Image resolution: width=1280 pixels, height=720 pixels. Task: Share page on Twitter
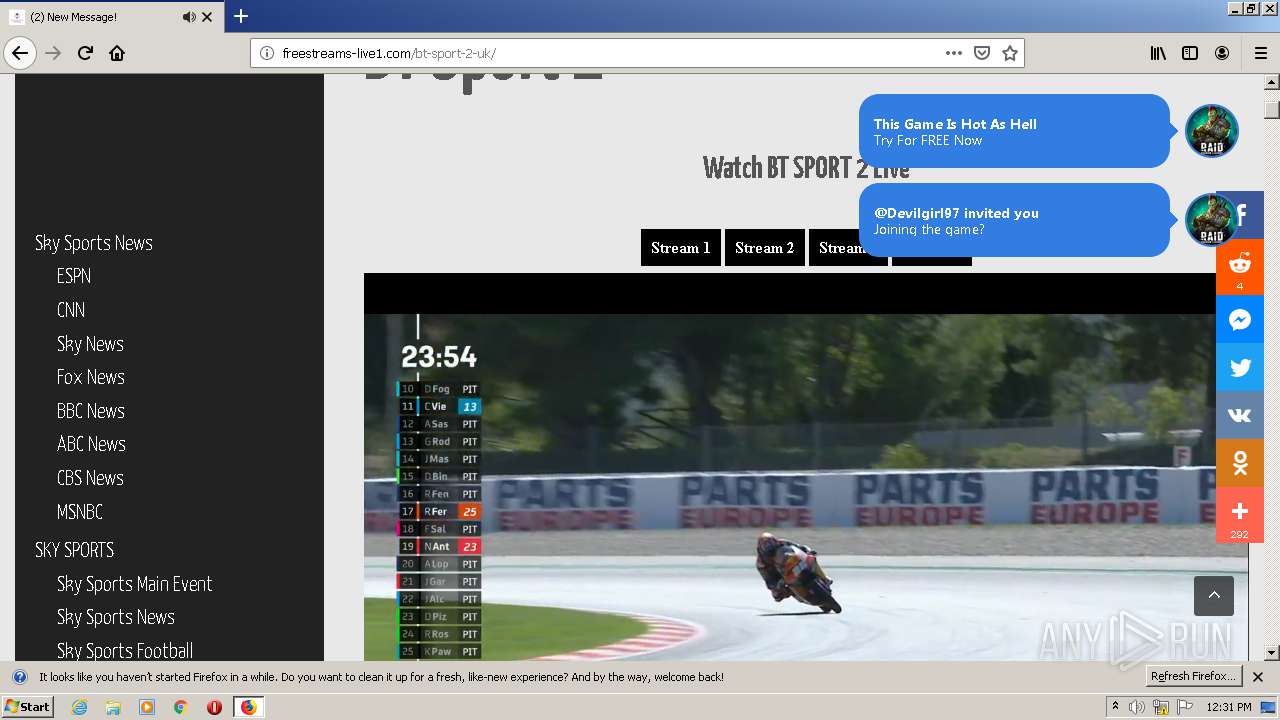pyautogui.click(x=1240, y=367)
